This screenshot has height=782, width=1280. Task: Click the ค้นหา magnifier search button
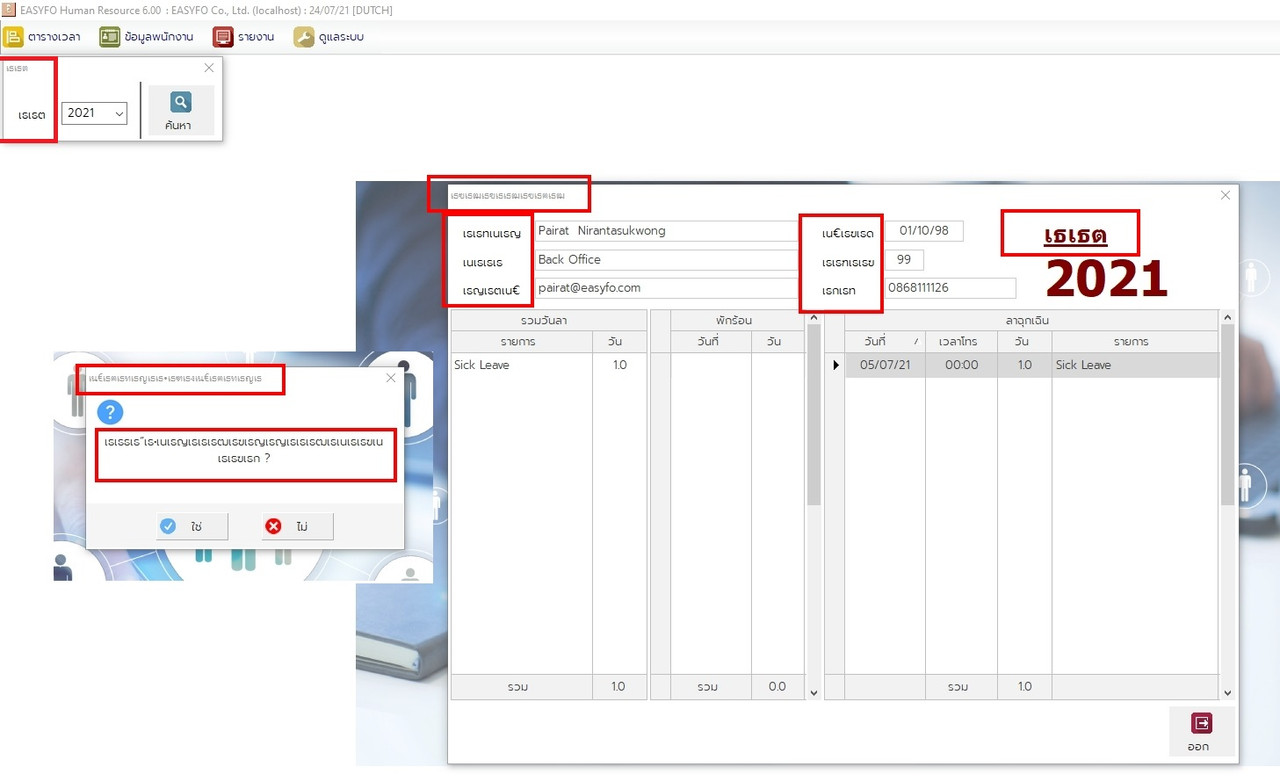point(181,111)
